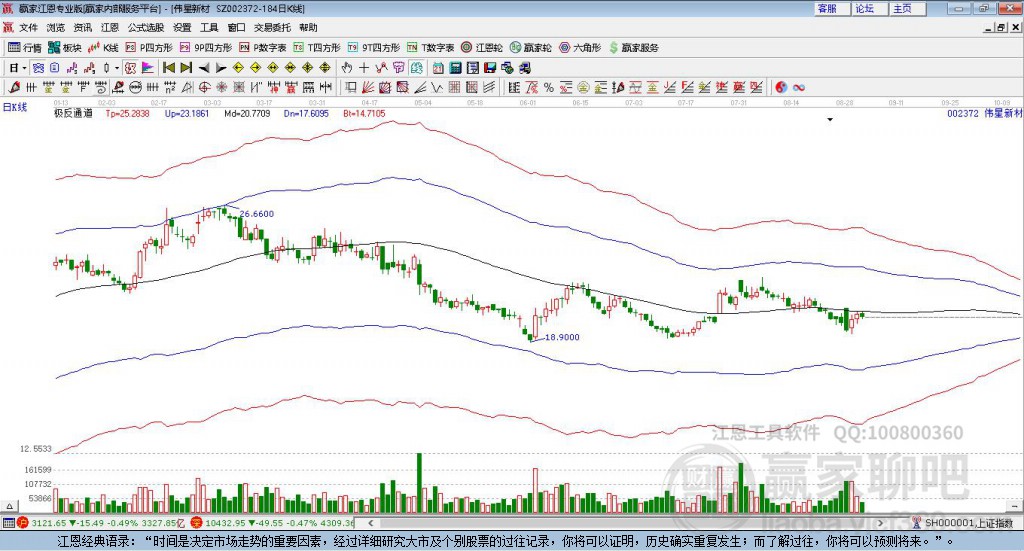Move chart left with black left arrow
Screen dimensions: 1024x551
tap(204, 68)
